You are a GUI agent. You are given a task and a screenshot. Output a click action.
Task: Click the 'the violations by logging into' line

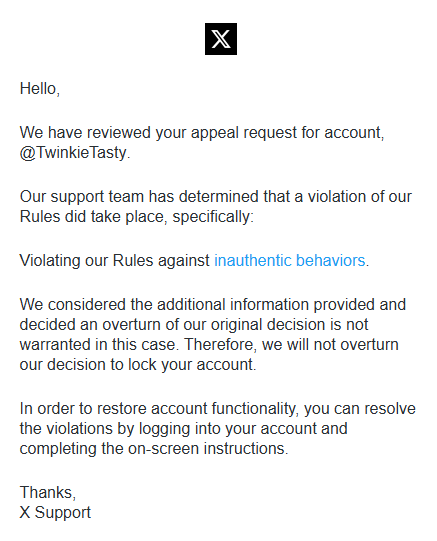183,429
